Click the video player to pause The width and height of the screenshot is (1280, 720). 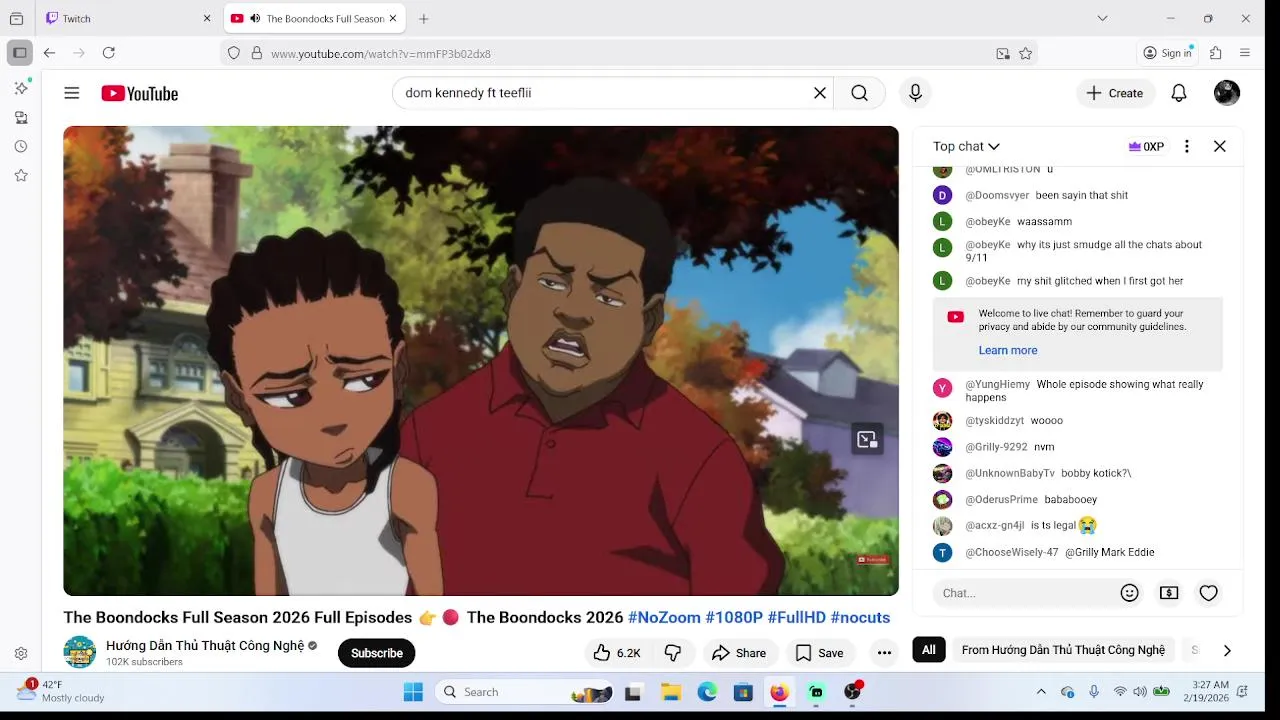pyautogui.click(x=481, y=361)
